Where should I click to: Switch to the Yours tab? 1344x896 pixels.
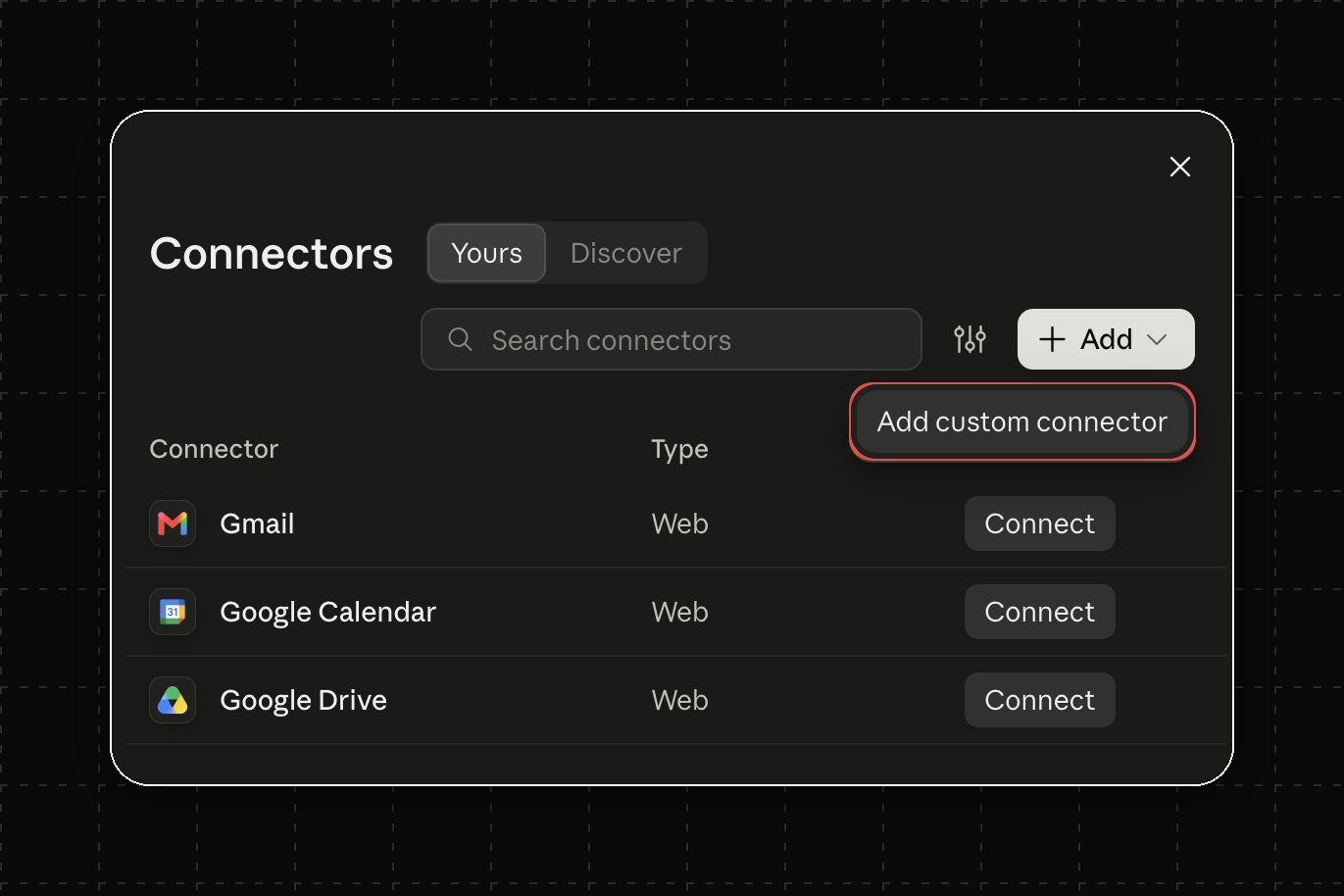pyautogui.click(x=486, y=253)
